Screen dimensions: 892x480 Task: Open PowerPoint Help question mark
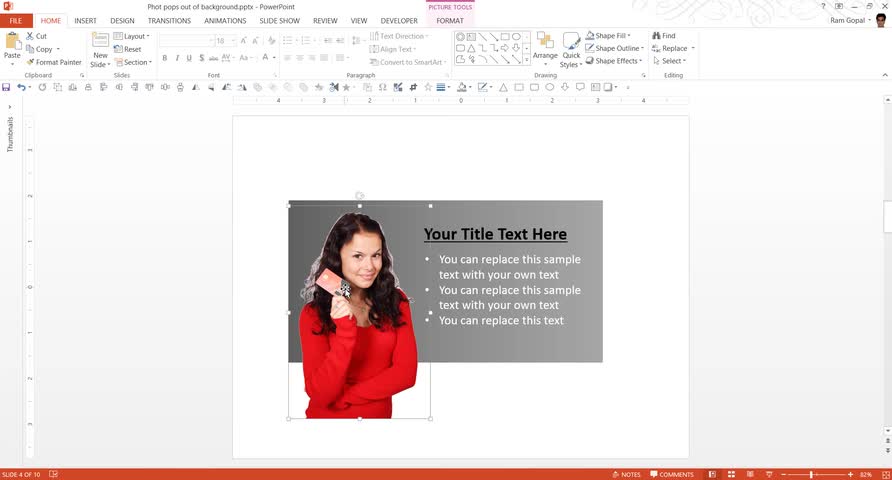tap(823, 6)
